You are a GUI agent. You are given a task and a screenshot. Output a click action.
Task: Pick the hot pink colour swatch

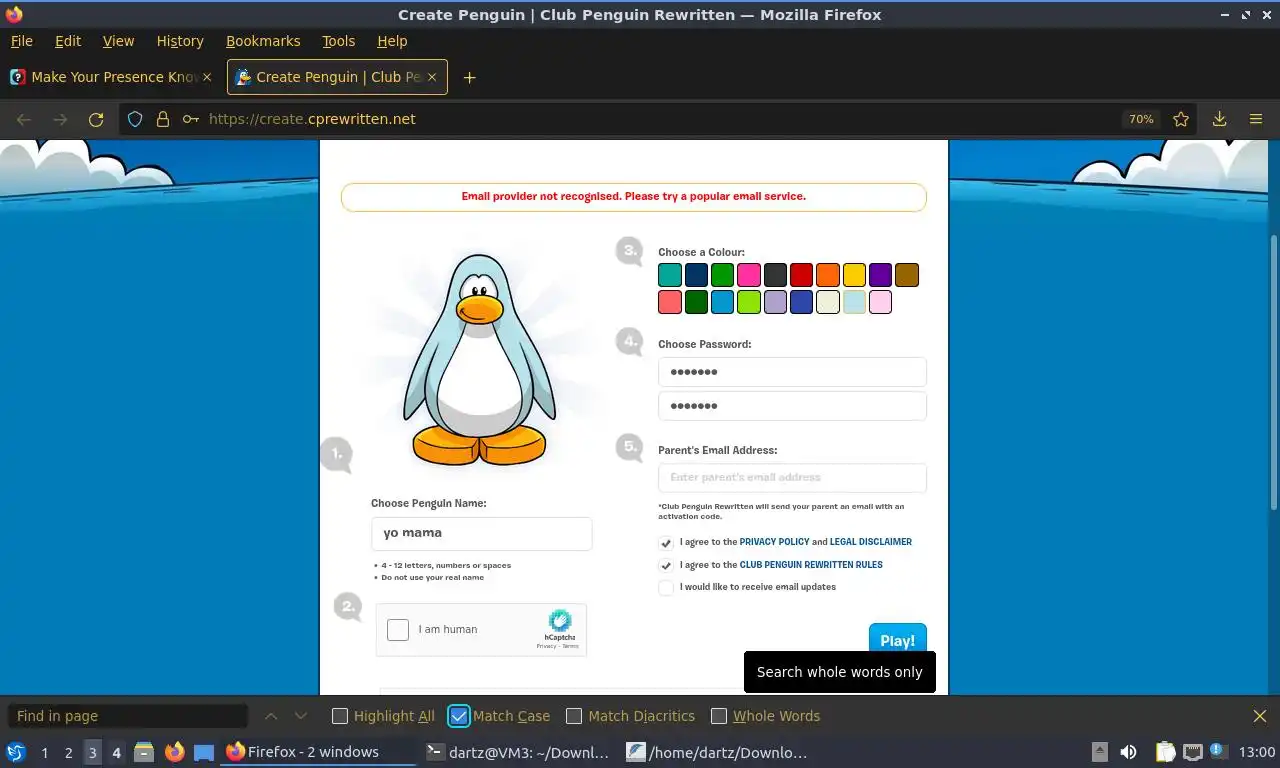[749, 275]
